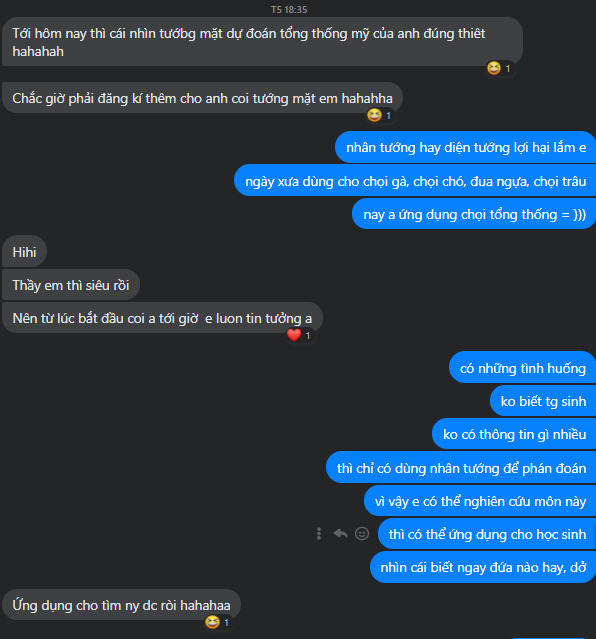Open more options three-dot icon
Screen dimensions: 596x639
[319, 534]
